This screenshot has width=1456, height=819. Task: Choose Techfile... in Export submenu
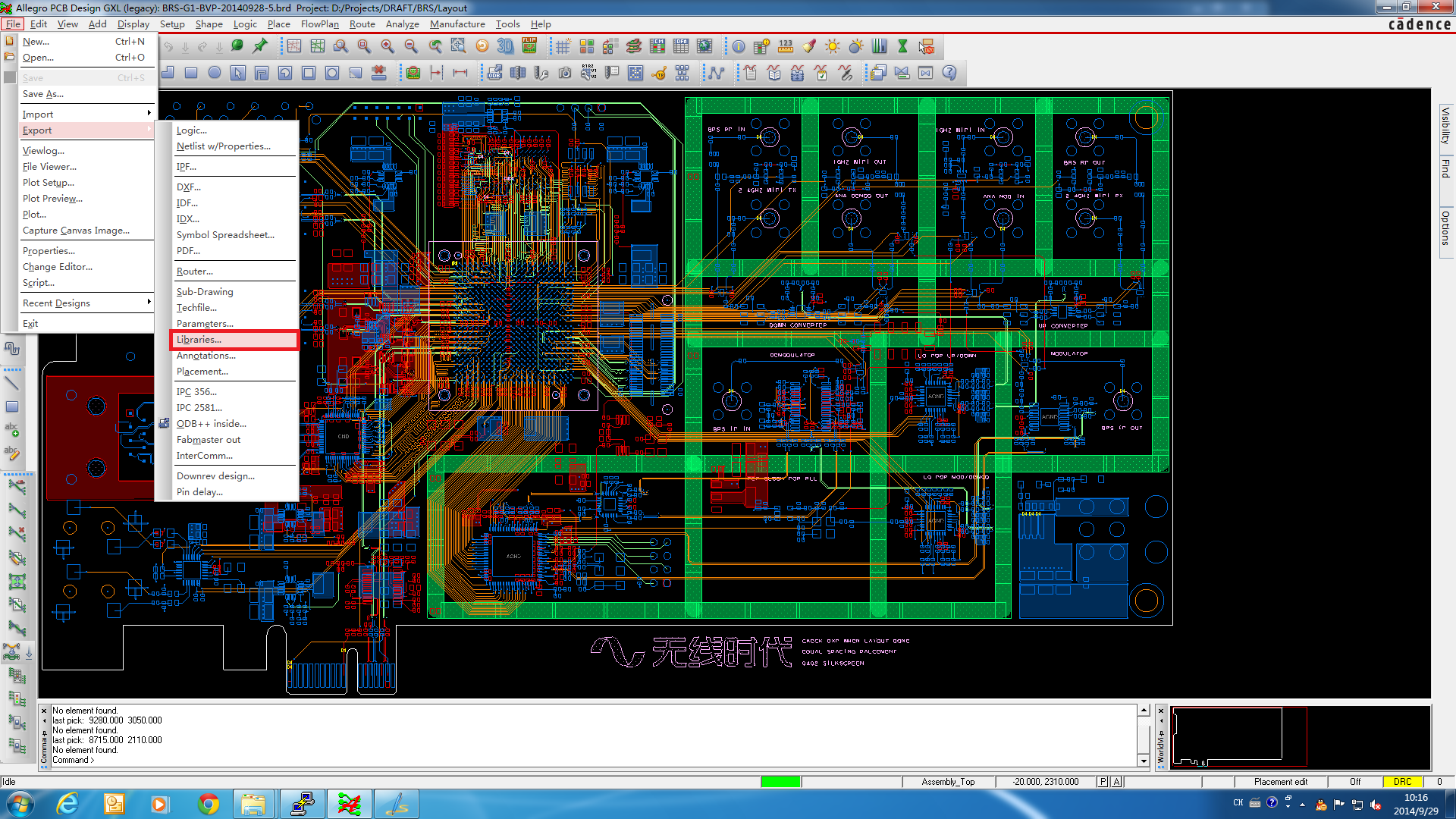[234, 308]
